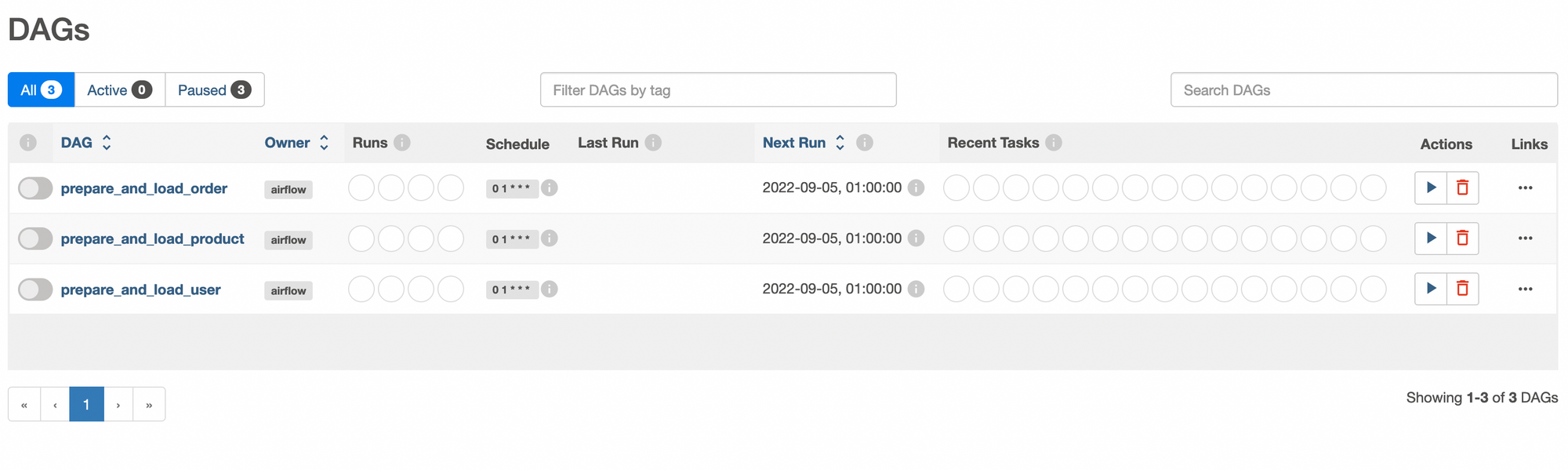Open links menu for prepare_and_load_order
This screenshot has width=1568, height=470.
click(x=1525, y=188)
